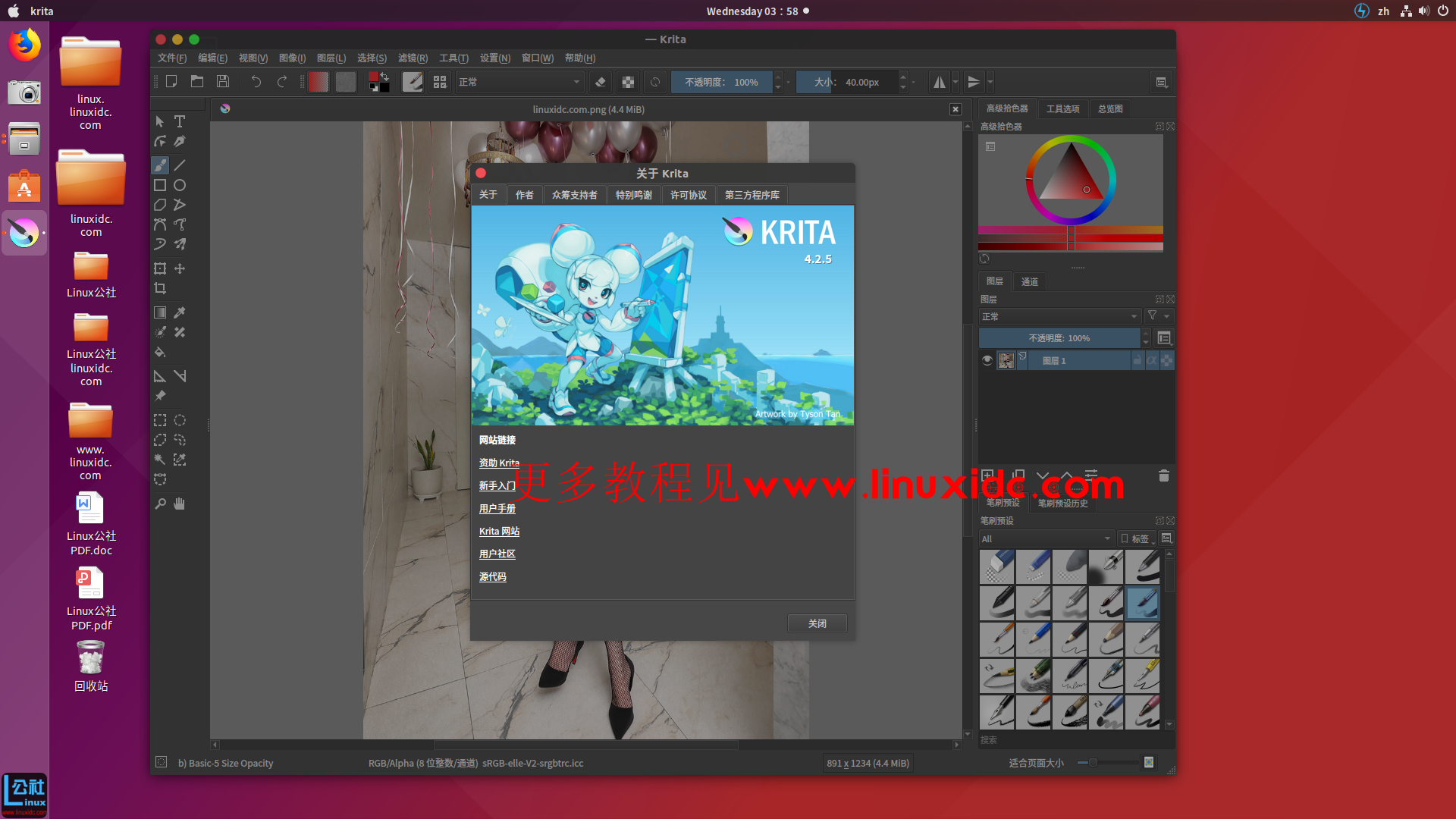Screen dimensions: 1456x819
Task: Toggle horizontal mirror tool
Action: tap(940, 82)
